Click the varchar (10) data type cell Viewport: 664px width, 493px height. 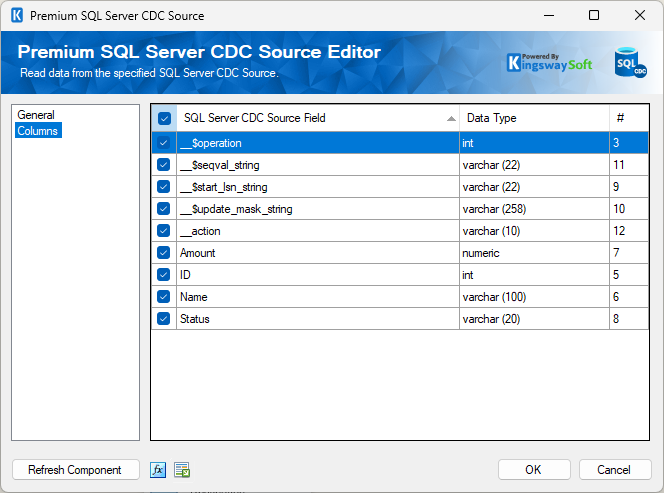click(x=534, y=231)
